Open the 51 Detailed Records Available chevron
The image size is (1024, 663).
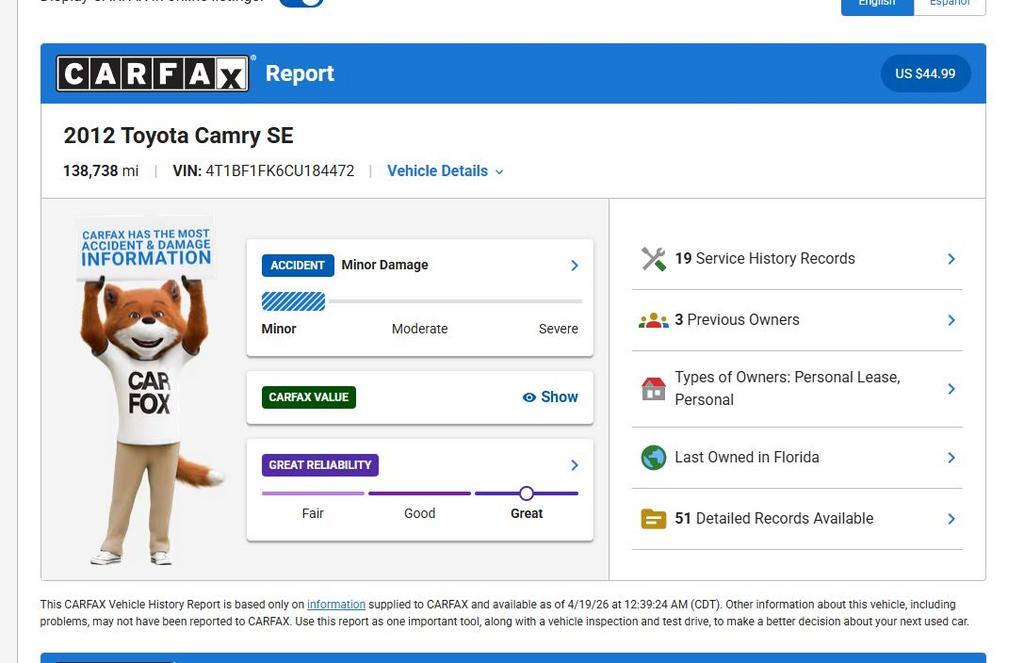tap(952, 519)
